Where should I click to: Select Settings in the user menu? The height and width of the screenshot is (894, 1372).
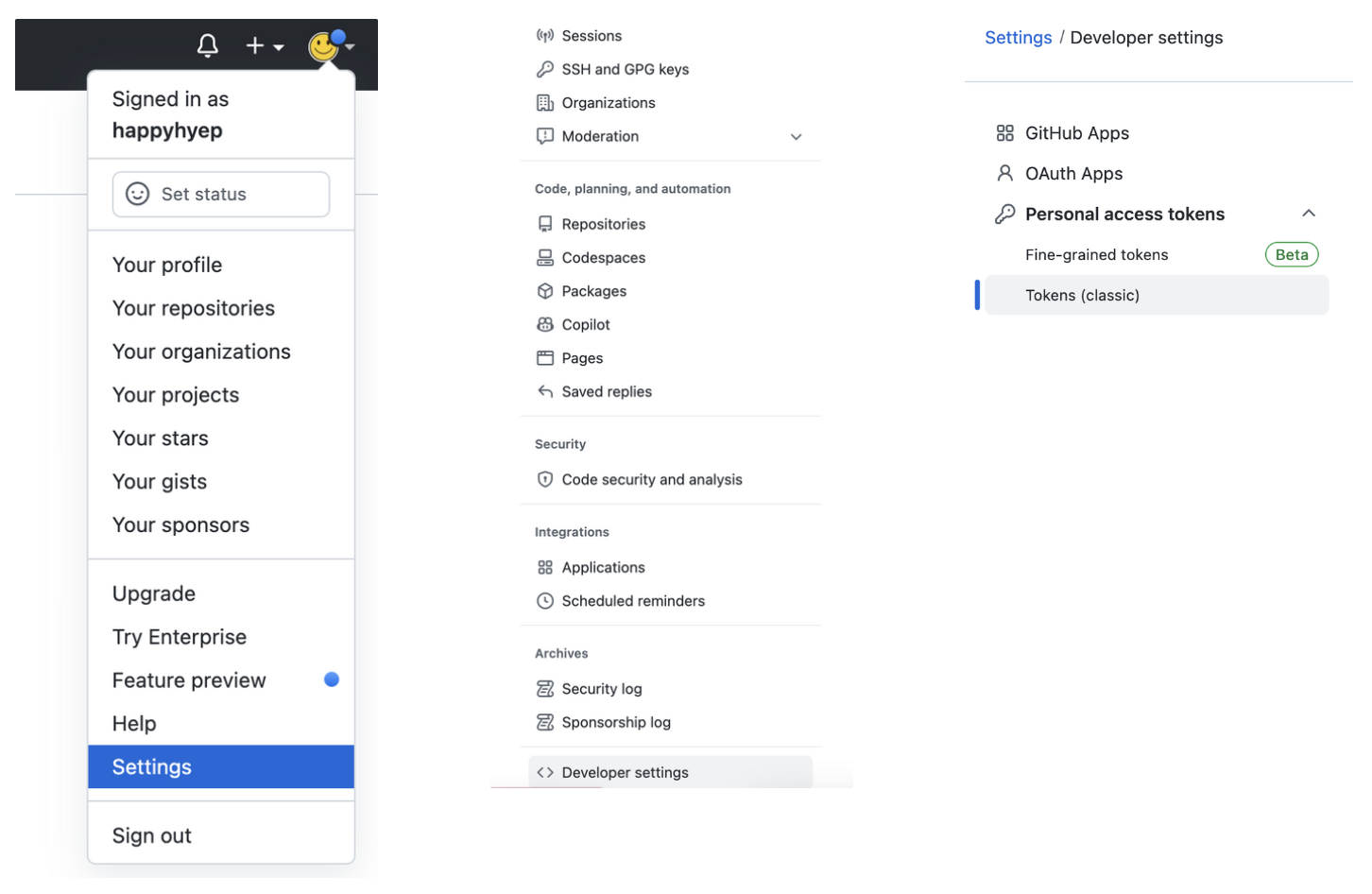(221, 766)
